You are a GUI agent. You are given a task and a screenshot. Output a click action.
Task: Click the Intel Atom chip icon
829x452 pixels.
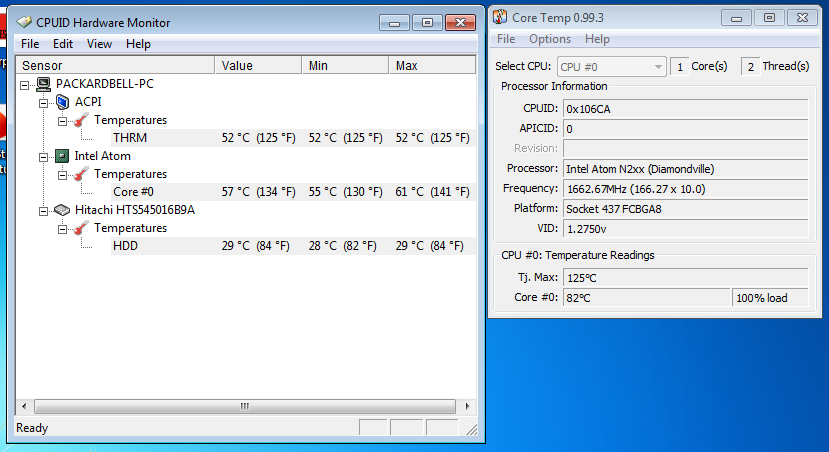(62, 156)
